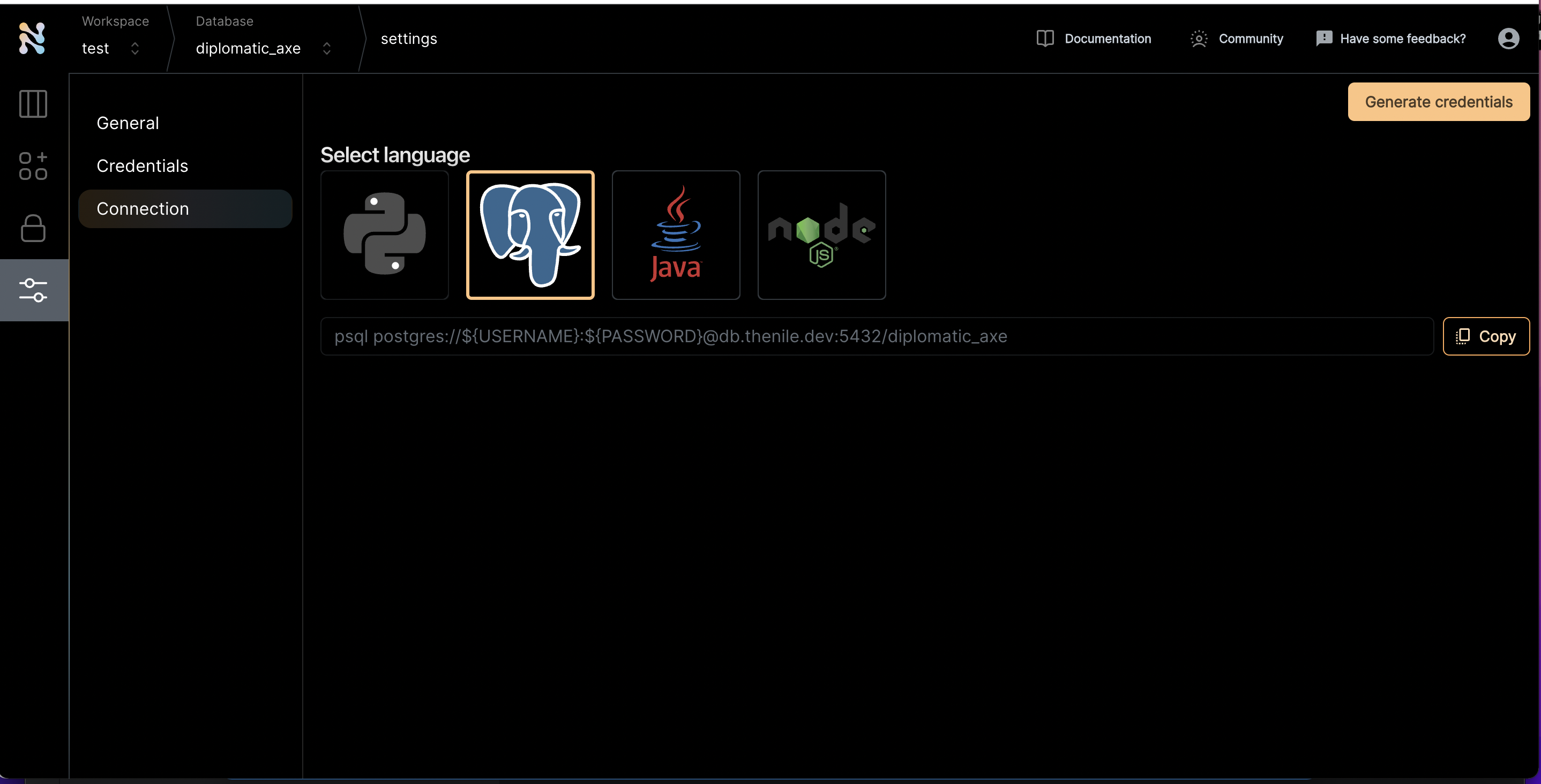
Task: Open the Documentation link
Action: click(1094, 39)
